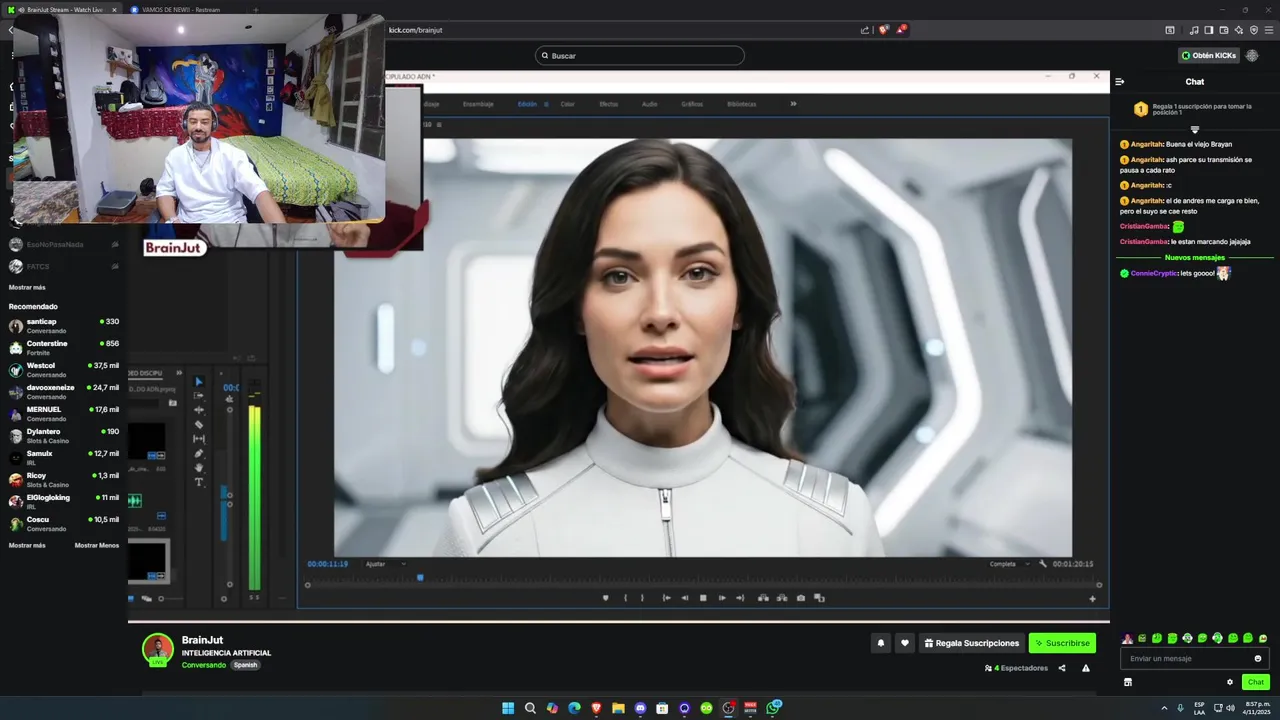Viewport: 1280px width, 720px height.
Task: Add a marker in the Program monitor
Action: click(x=605, y=598)
